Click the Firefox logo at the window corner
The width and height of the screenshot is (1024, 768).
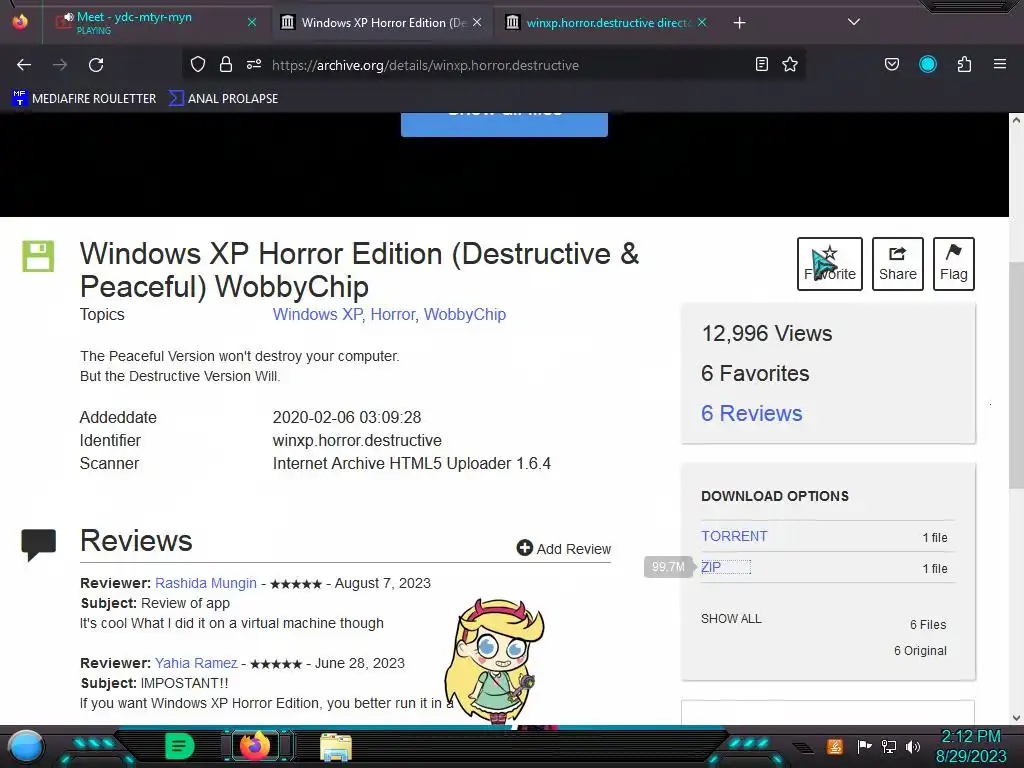pos(20,22)
